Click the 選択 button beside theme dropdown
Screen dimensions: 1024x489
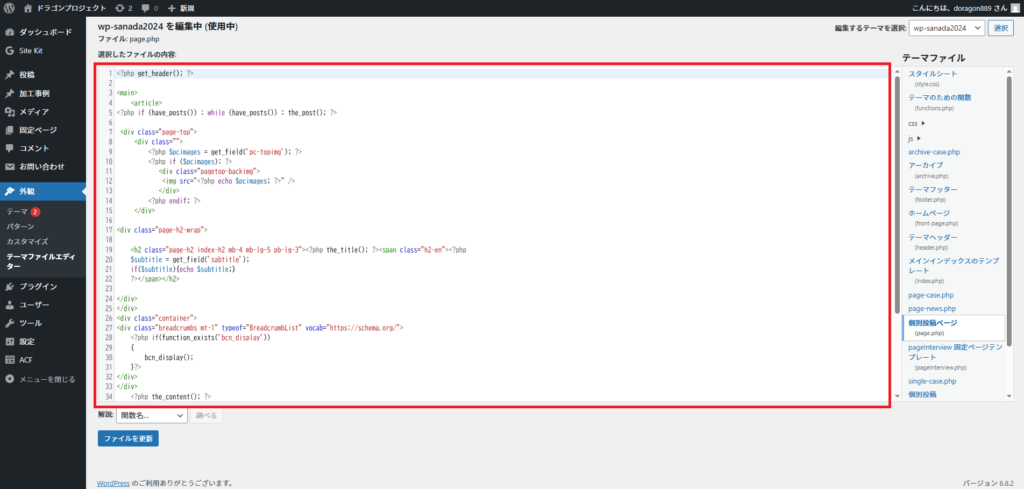1001,28
